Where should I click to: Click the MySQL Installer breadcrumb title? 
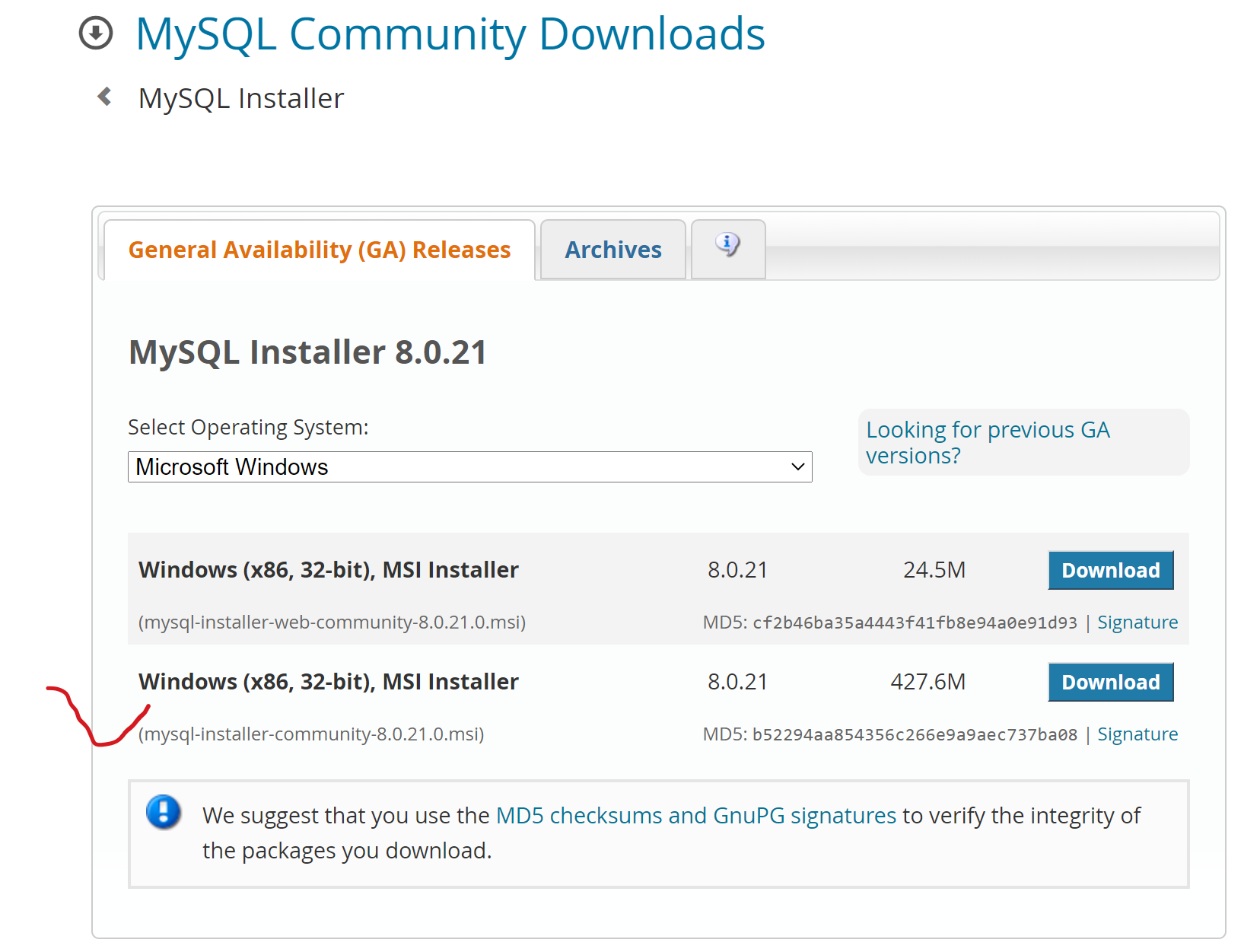[241, 98]
